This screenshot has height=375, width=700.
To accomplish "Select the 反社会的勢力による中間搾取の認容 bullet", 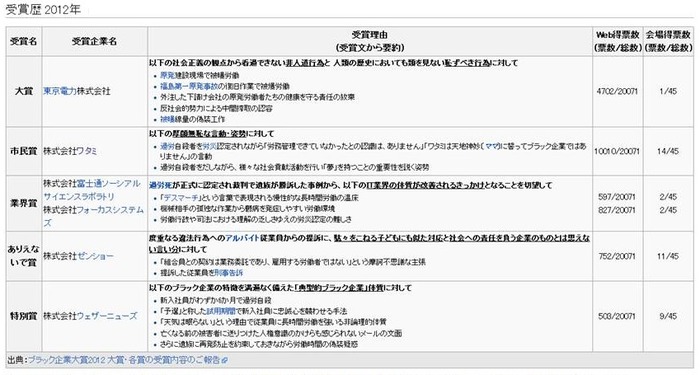I will 217,108.
